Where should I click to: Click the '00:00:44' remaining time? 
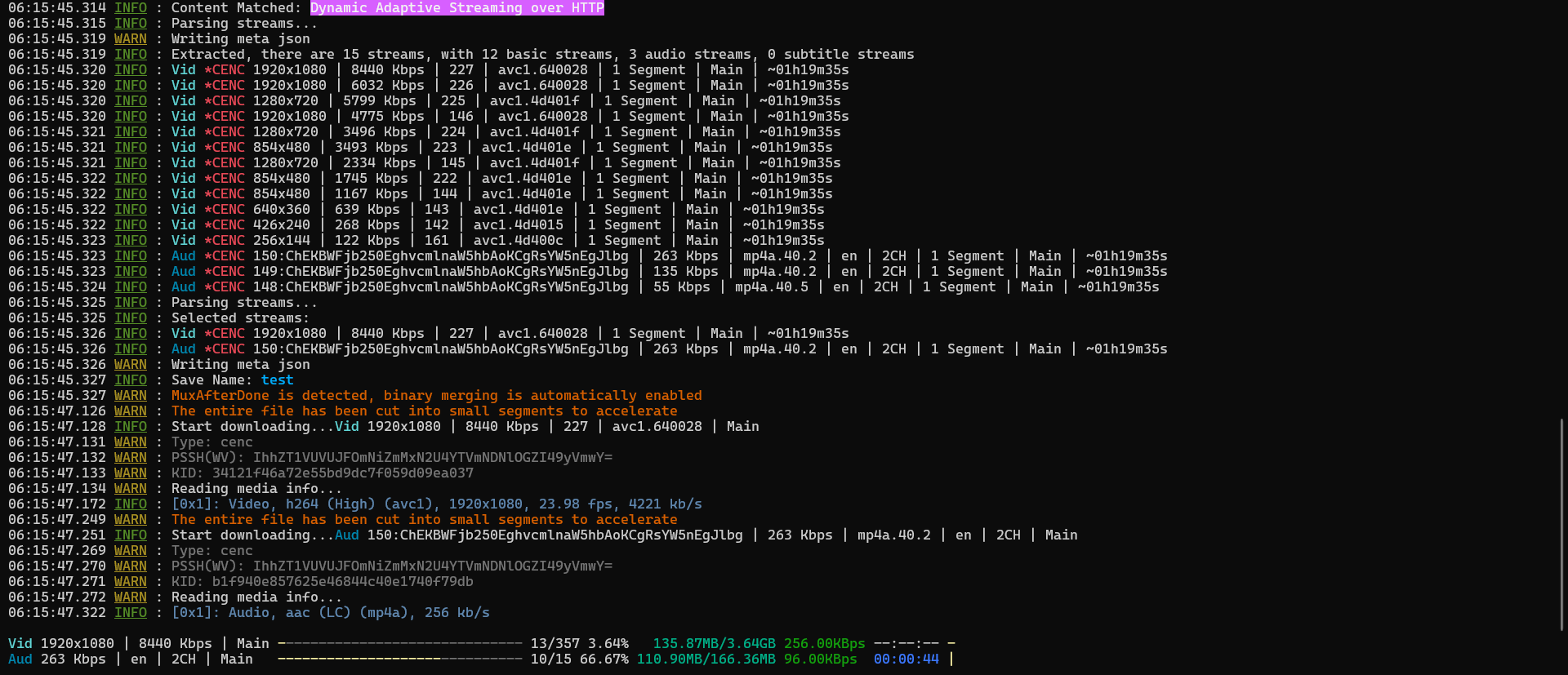906,659
